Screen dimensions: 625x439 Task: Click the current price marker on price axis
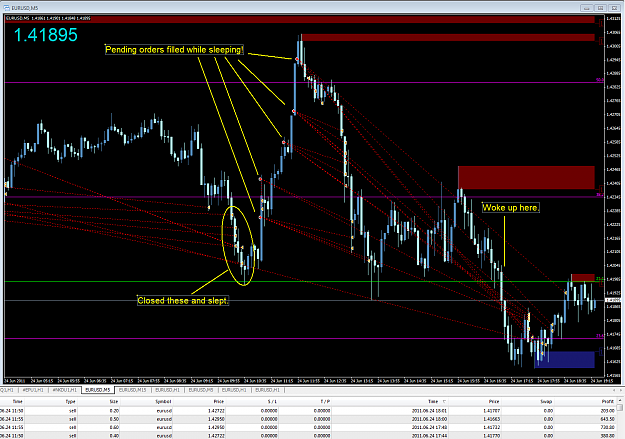pos(614,300)
